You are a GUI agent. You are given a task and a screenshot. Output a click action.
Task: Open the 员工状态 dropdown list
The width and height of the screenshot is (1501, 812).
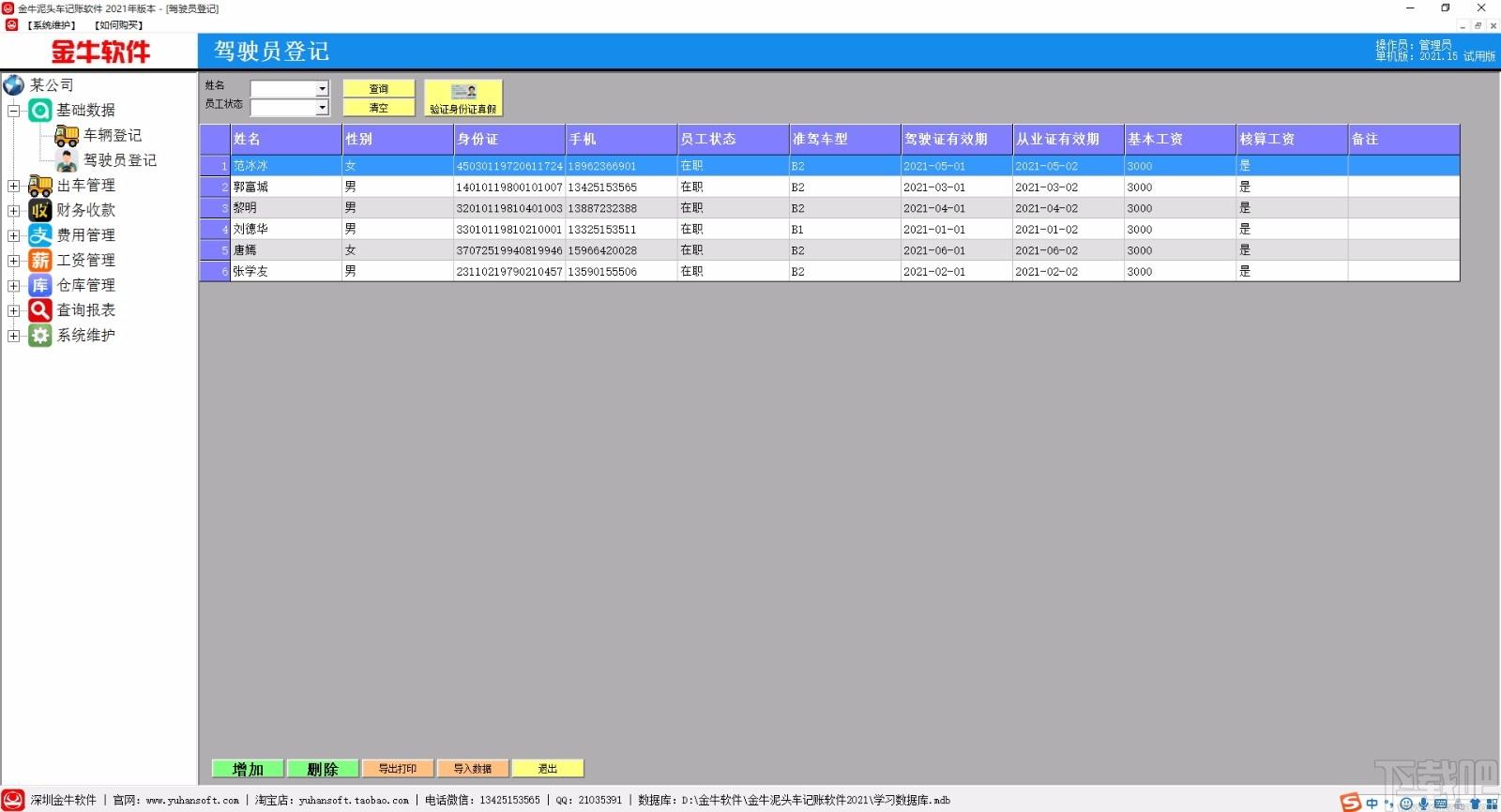tap(322, 108)
